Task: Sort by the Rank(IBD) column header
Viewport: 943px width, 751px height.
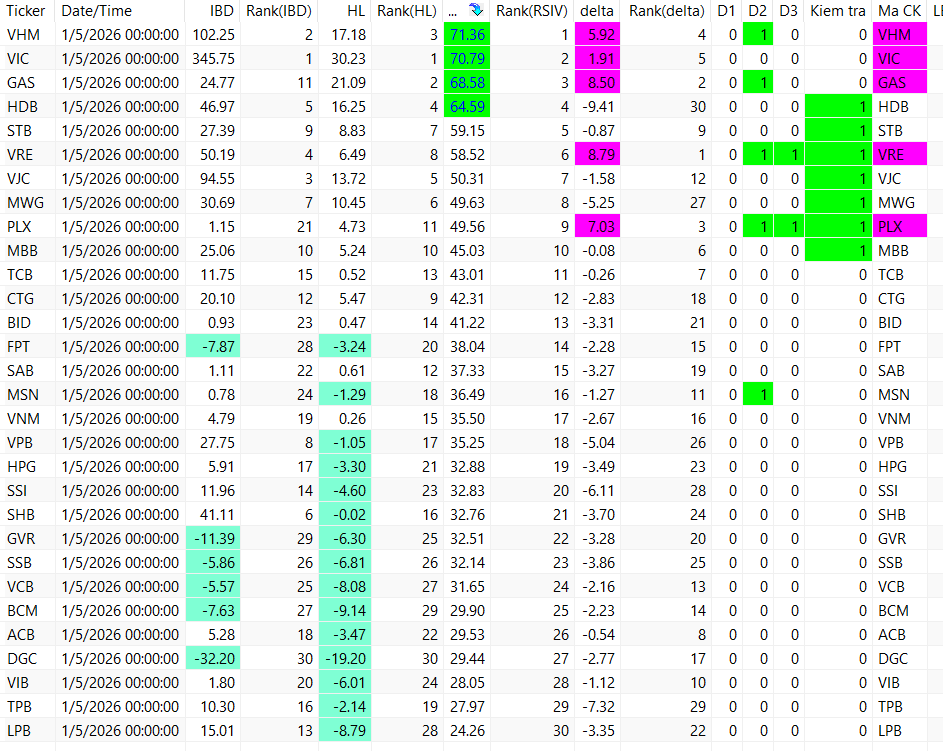Action: click(279, 10)
